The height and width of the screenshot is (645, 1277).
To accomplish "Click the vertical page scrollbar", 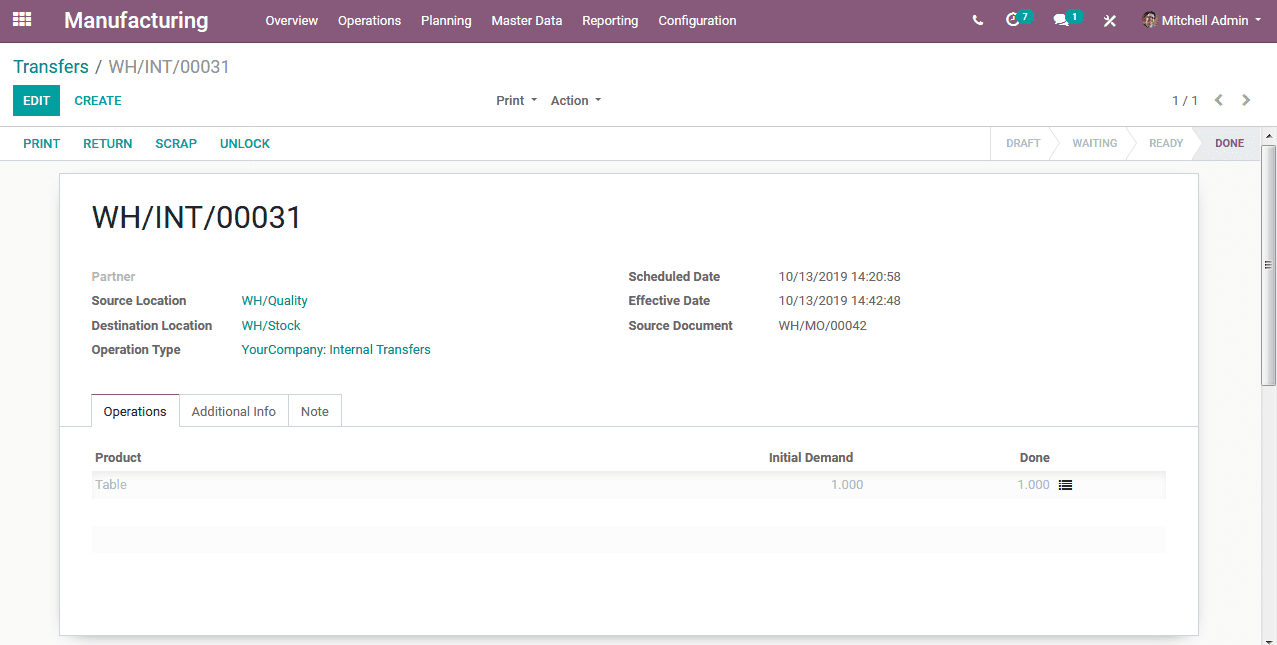I will click(x=1268, y=265).
